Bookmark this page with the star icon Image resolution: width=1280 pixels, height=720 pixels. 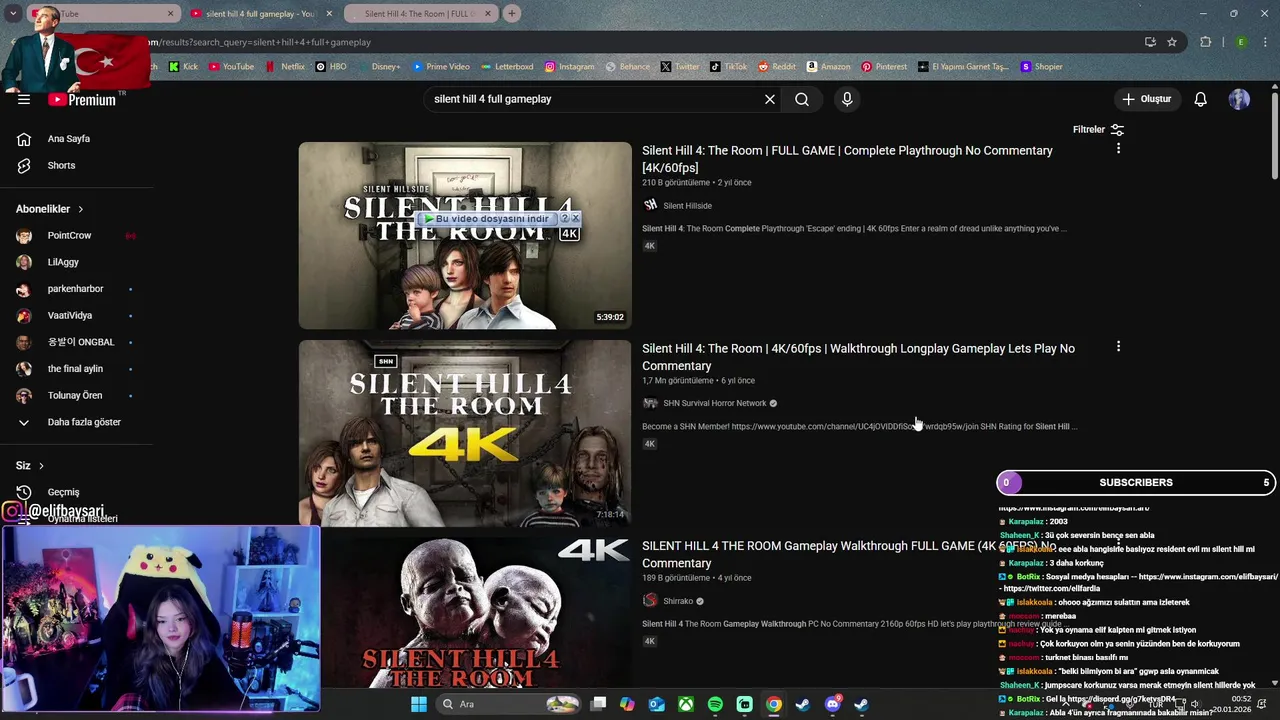coord(1172,42)
